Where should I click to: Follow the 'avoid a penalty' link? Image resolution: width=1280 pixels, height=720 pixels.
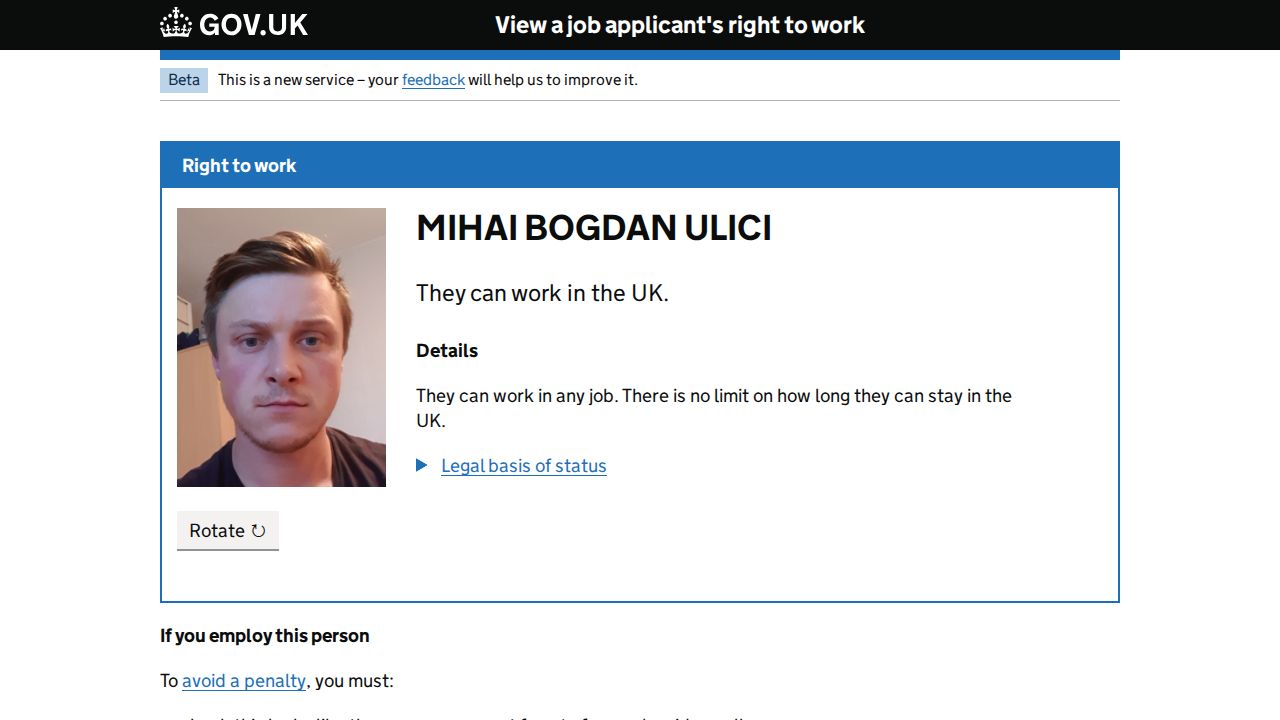point(244,681)
